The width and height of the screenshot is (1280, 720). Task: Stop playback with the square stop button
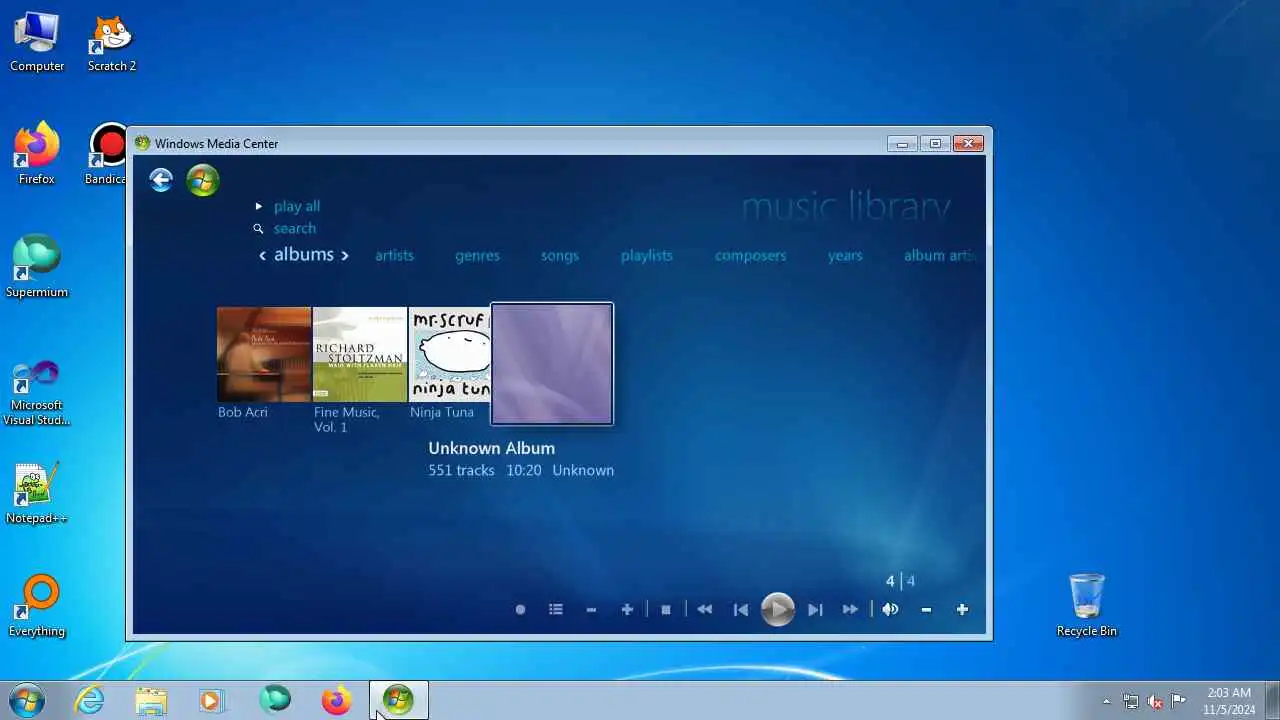pyautogui.click(x=666, y=609)
